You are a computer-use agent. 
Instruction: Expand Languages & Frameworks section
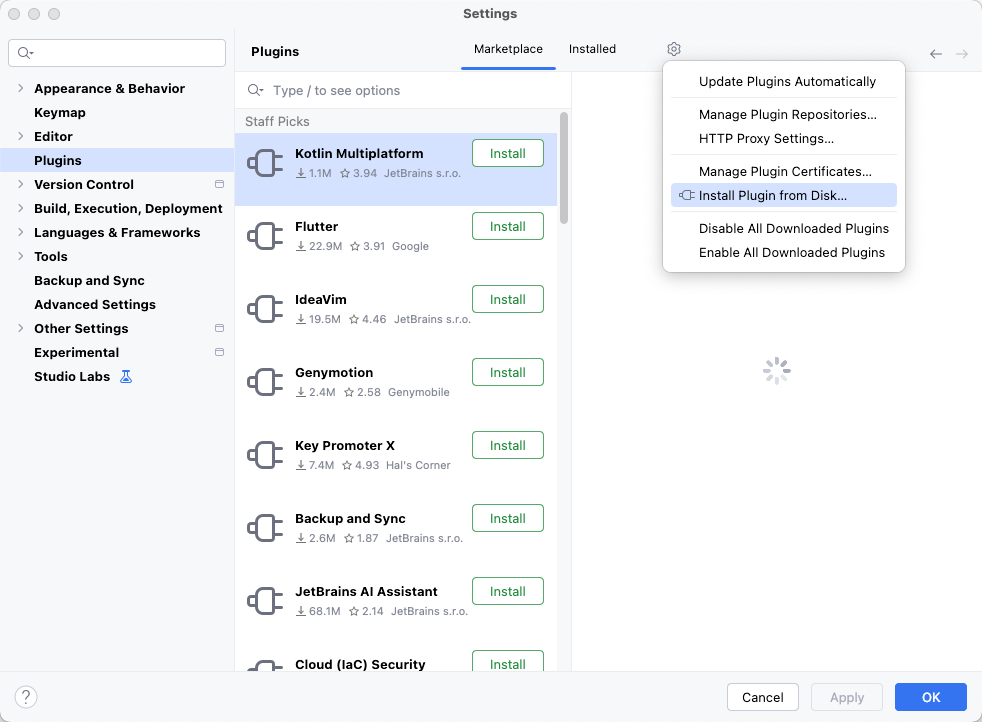[x=21, y=232]
